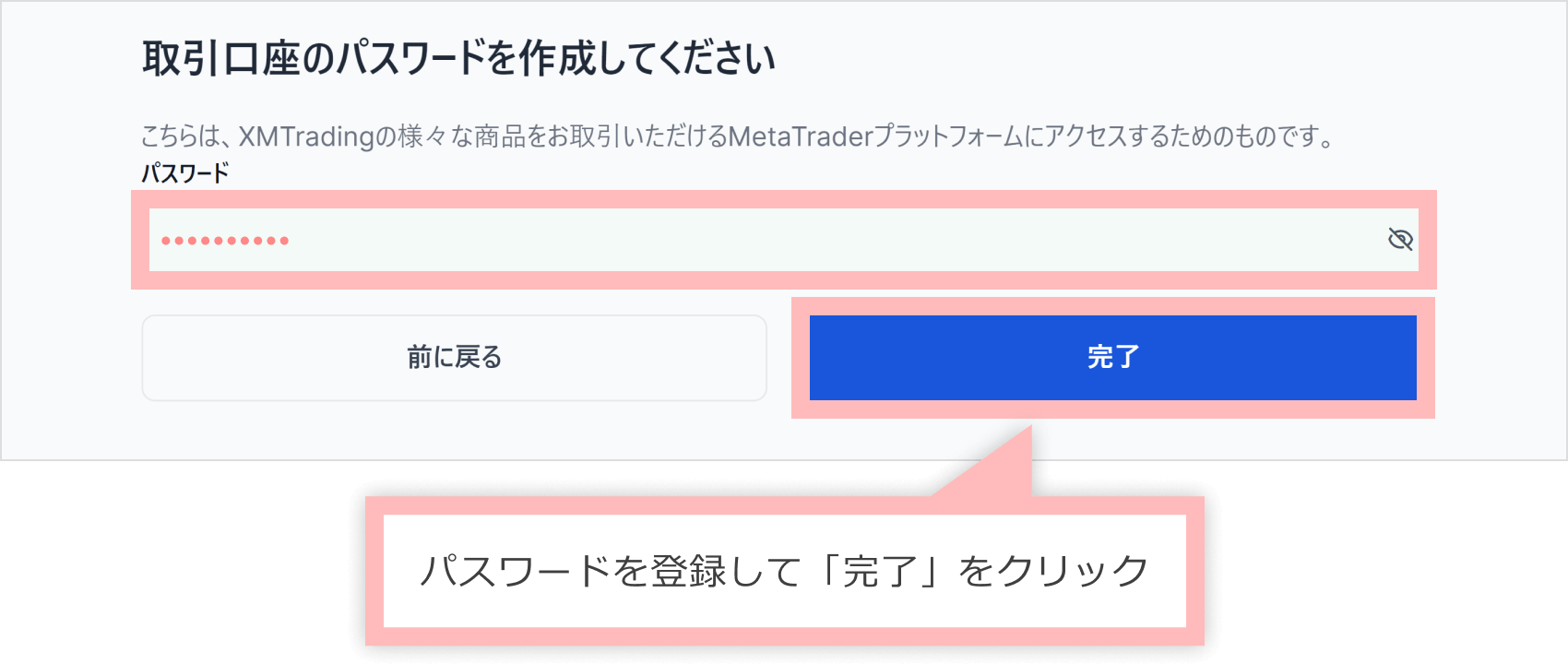Click the XMTrading word in the description

305,136
